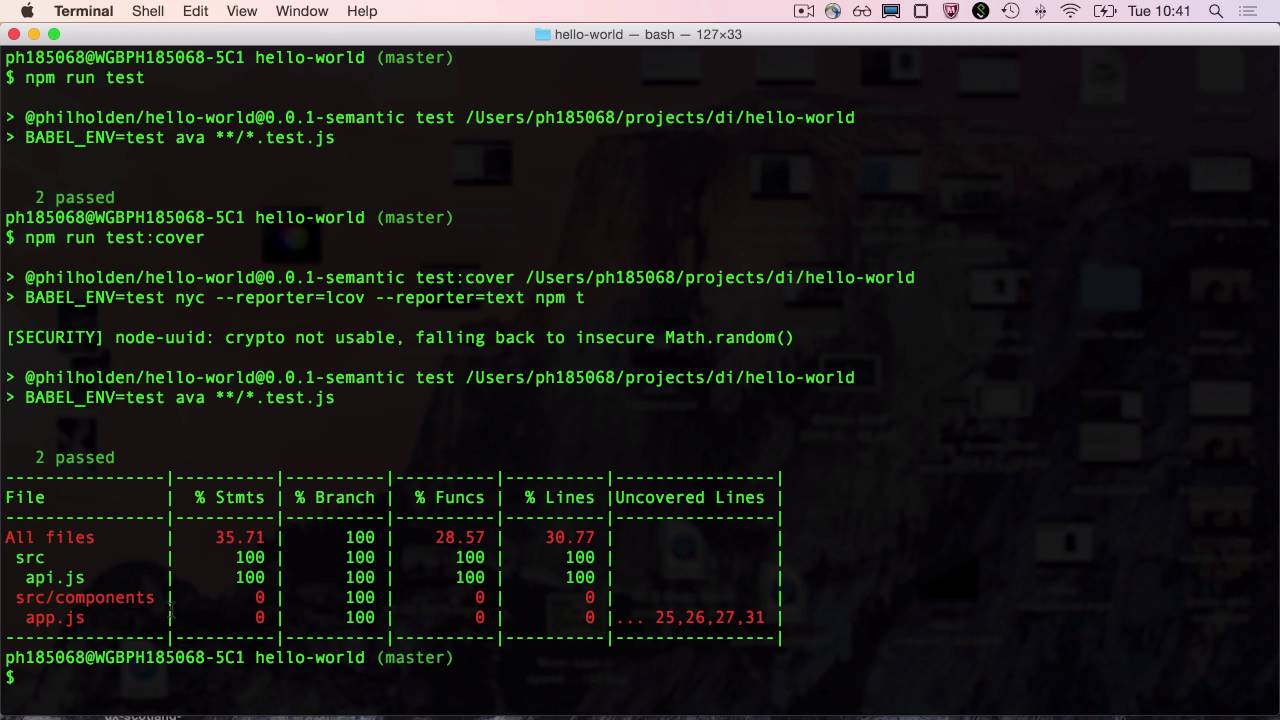Click the 'src' row label in coverage table
Screen dimensions: 1280x720
[x=30, y=558]
